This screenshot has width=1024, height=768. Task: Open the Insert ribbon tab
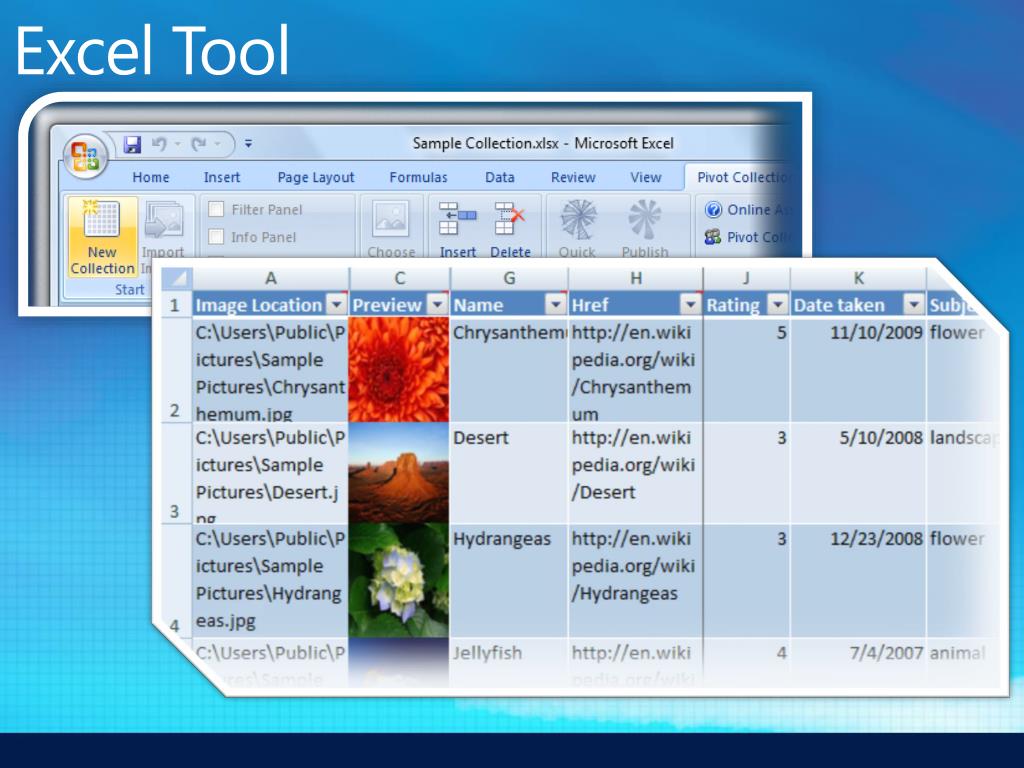222,177
